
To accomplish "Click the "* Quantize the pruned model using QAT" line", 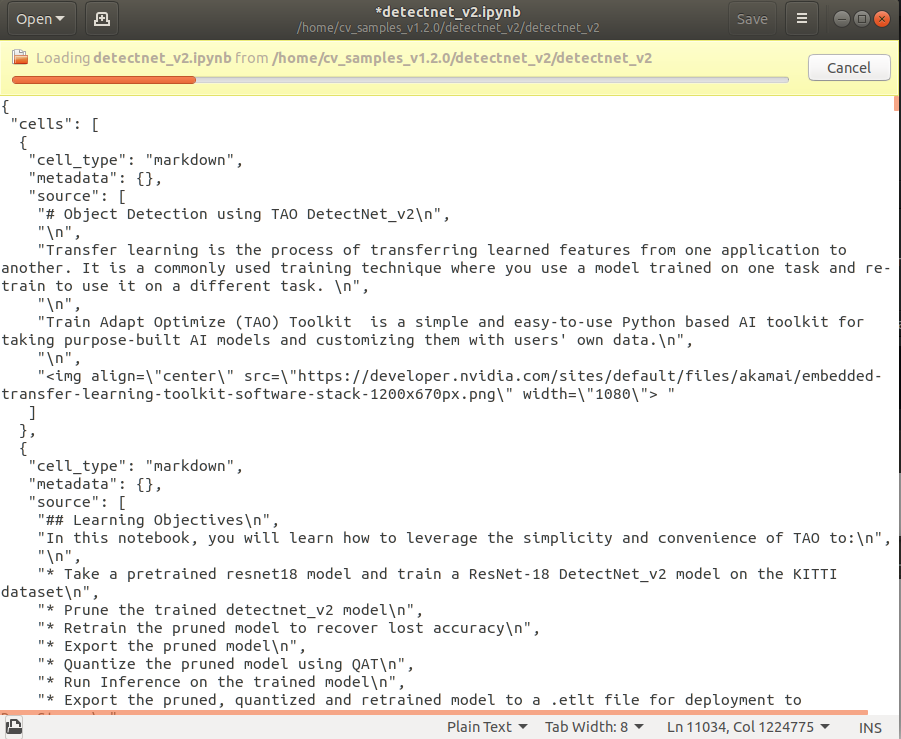I will coord(226,664).
